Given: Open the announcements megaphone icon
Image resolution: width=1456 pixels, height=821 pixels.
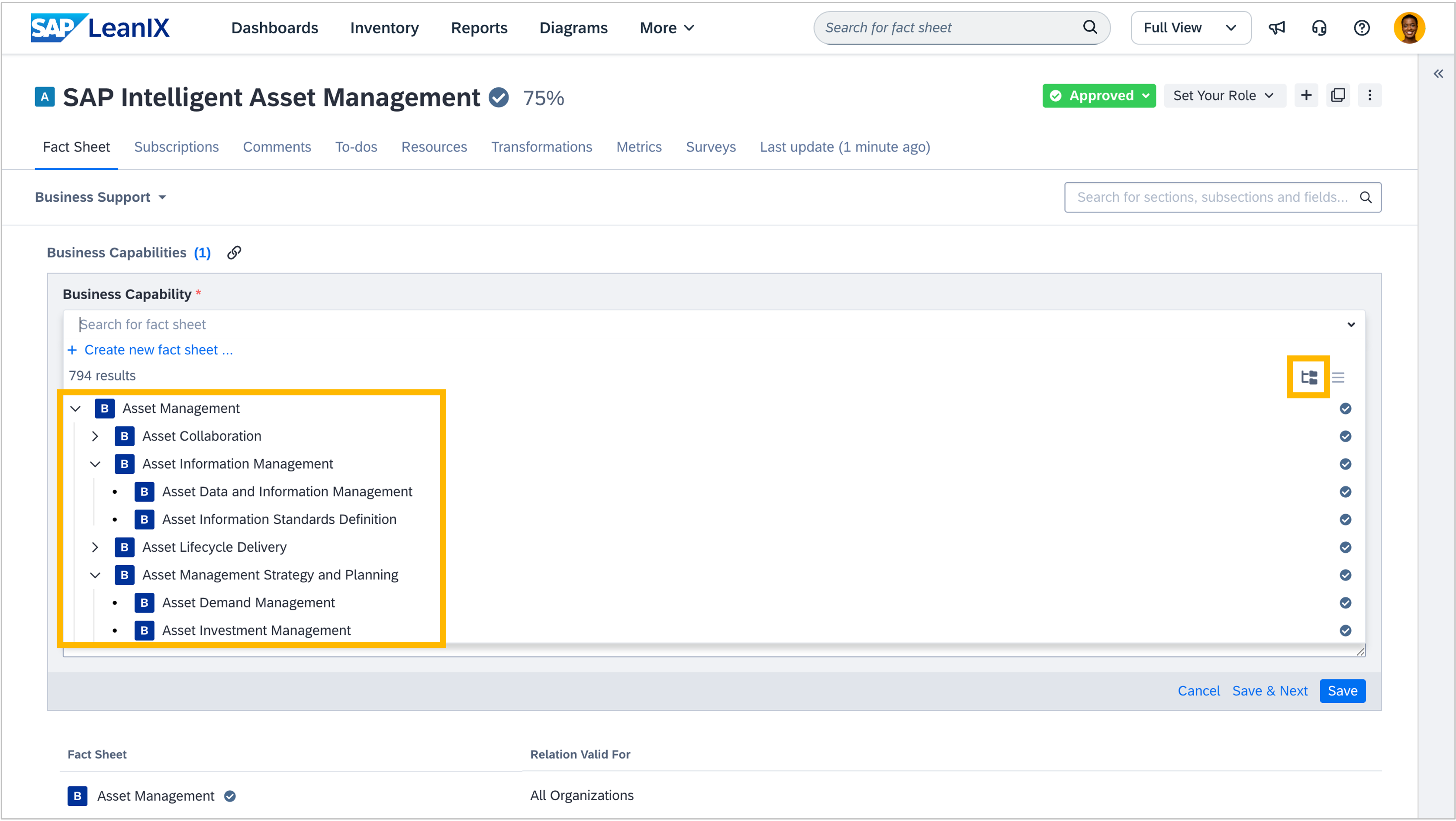Looking at the screenshot, I should (1276, 28).
